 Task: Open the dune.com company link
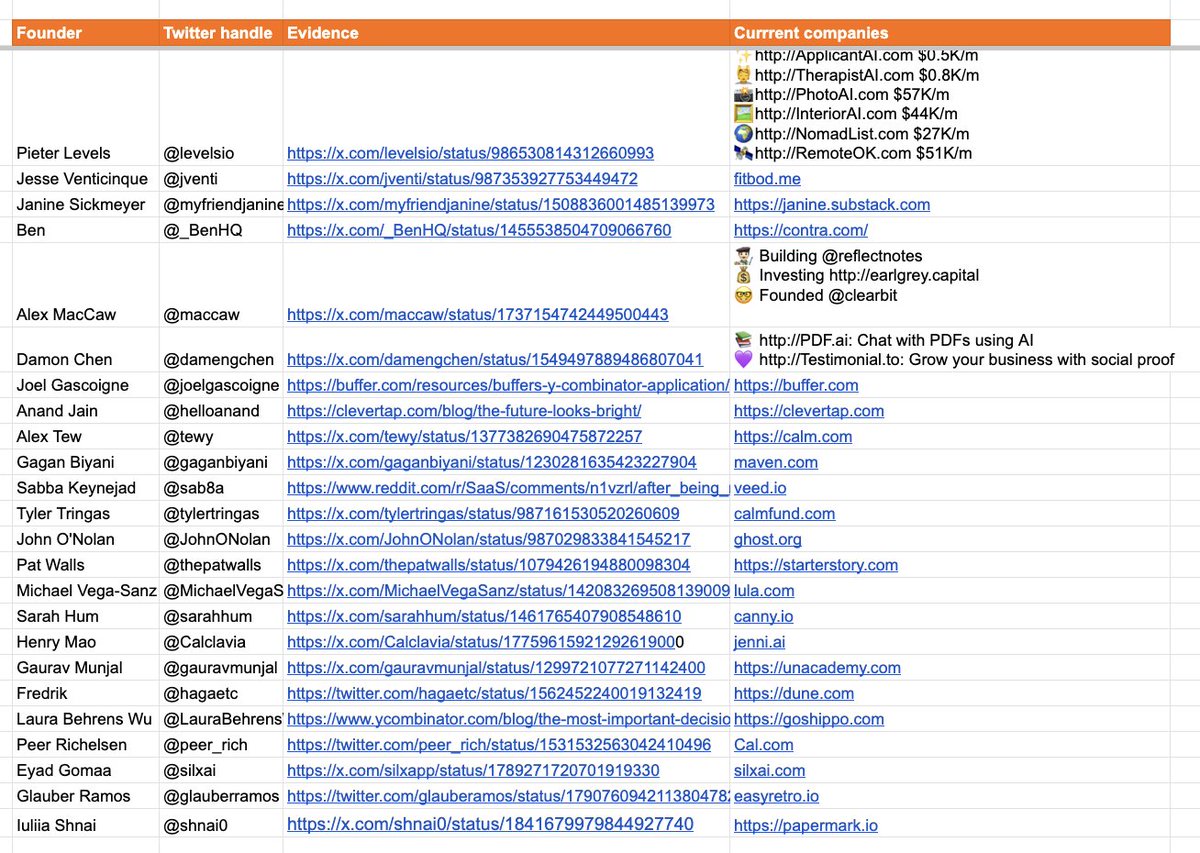(x=794, y=693)
